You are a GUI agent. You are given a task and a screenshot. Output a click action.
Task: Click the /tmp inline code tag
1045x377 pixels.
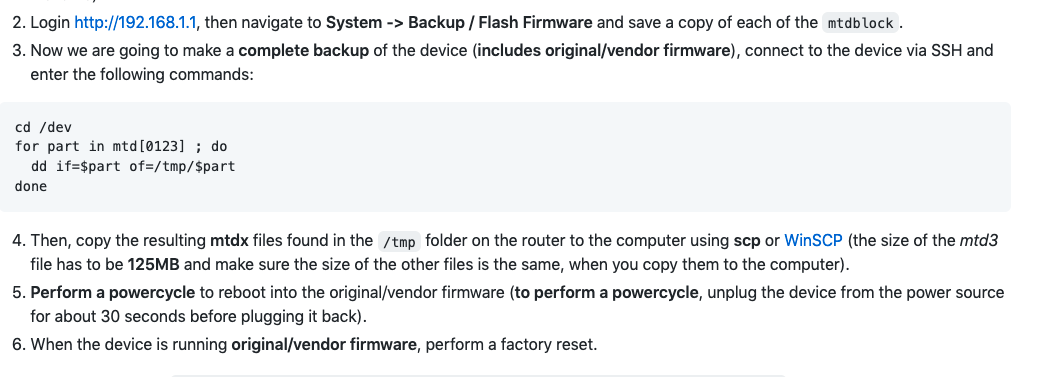[x=400, y=242]
